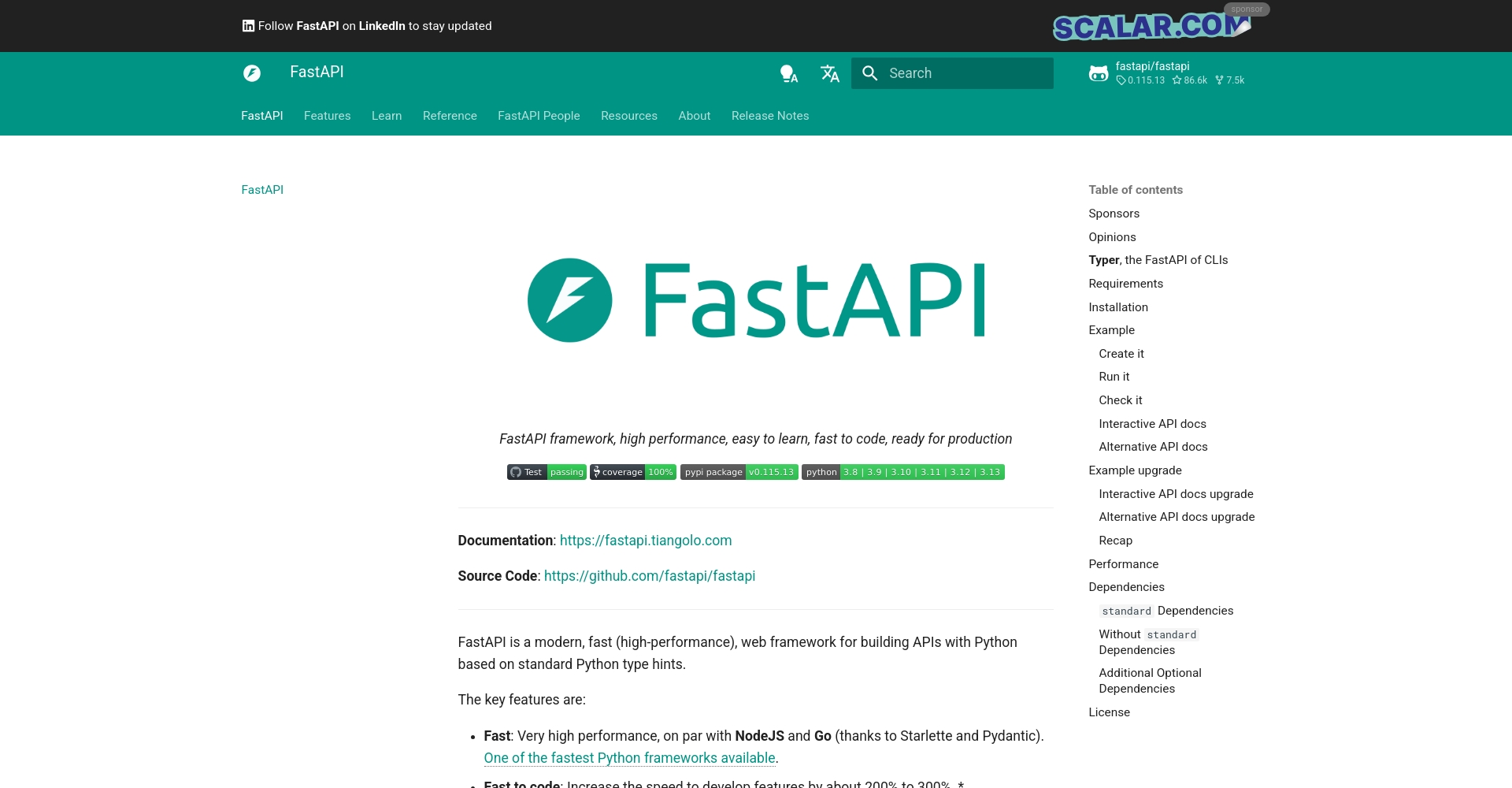
Task: Open the Resources tab
Action: pyautogui.click(x=629, y=116)
